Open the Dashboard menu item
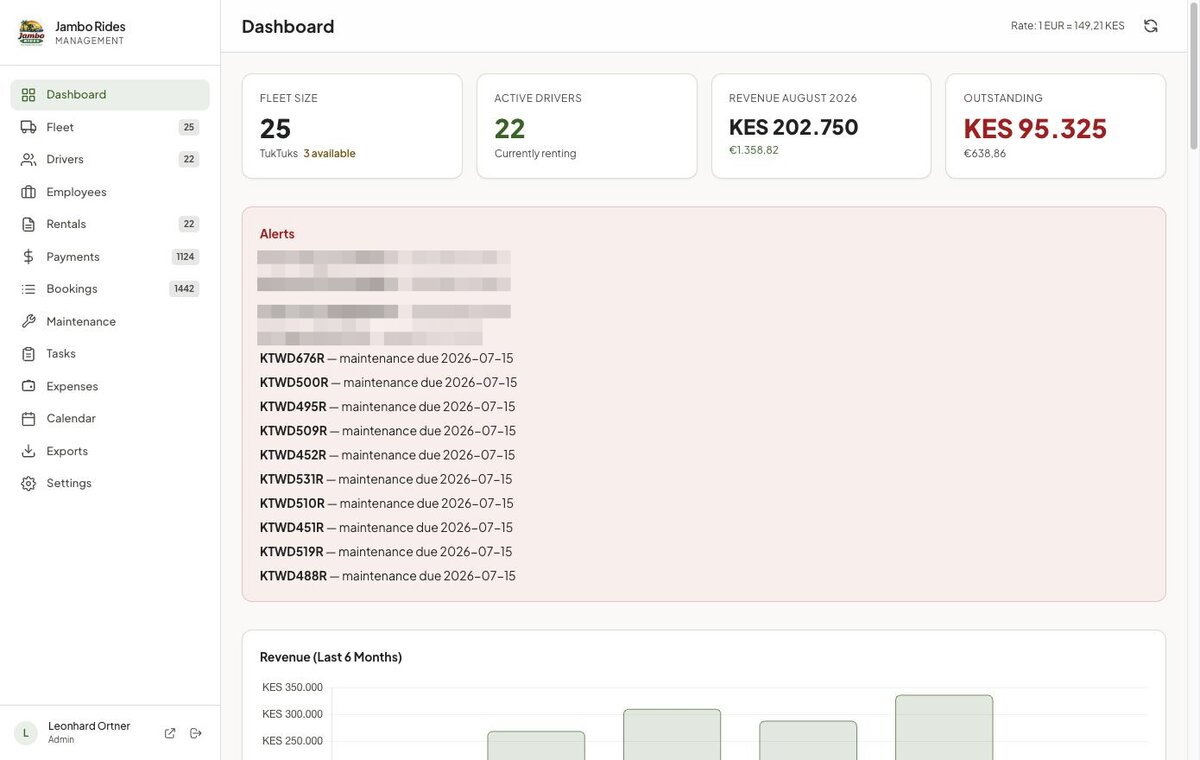The height and width of the screenshot is (760, 1200). tap(110, 95)
